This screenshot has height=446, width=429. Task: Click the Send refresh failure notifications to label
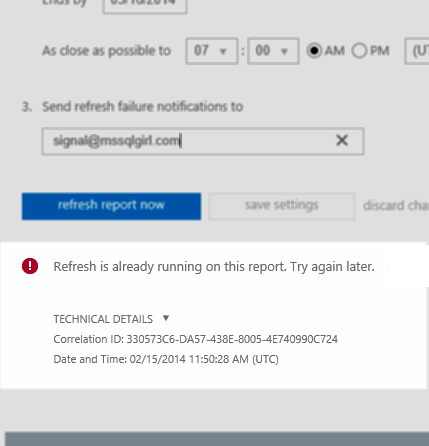[x=142, y=107]
